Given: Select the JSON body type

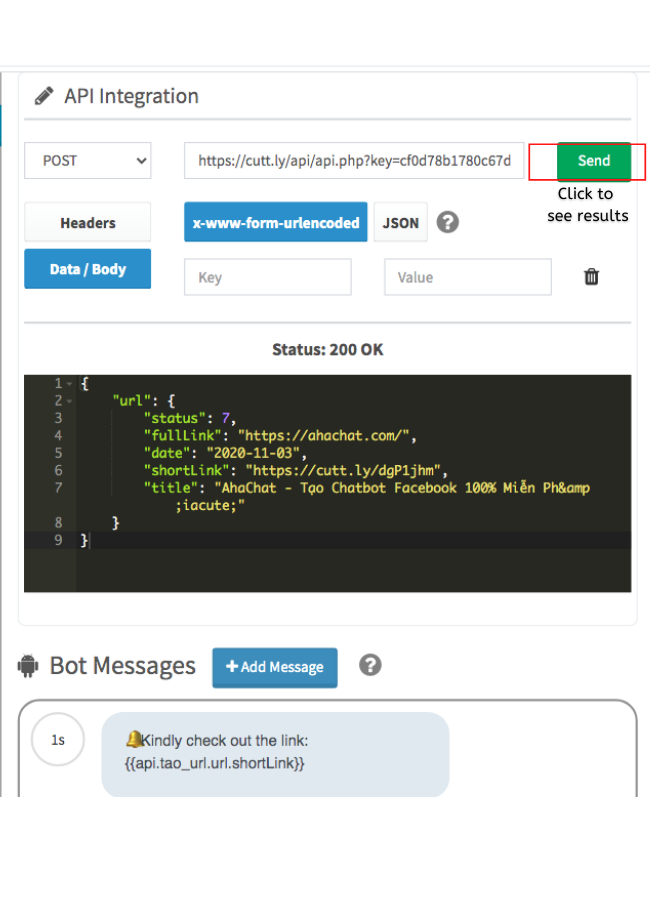Looking at the screenshot, I should point(401,222).
